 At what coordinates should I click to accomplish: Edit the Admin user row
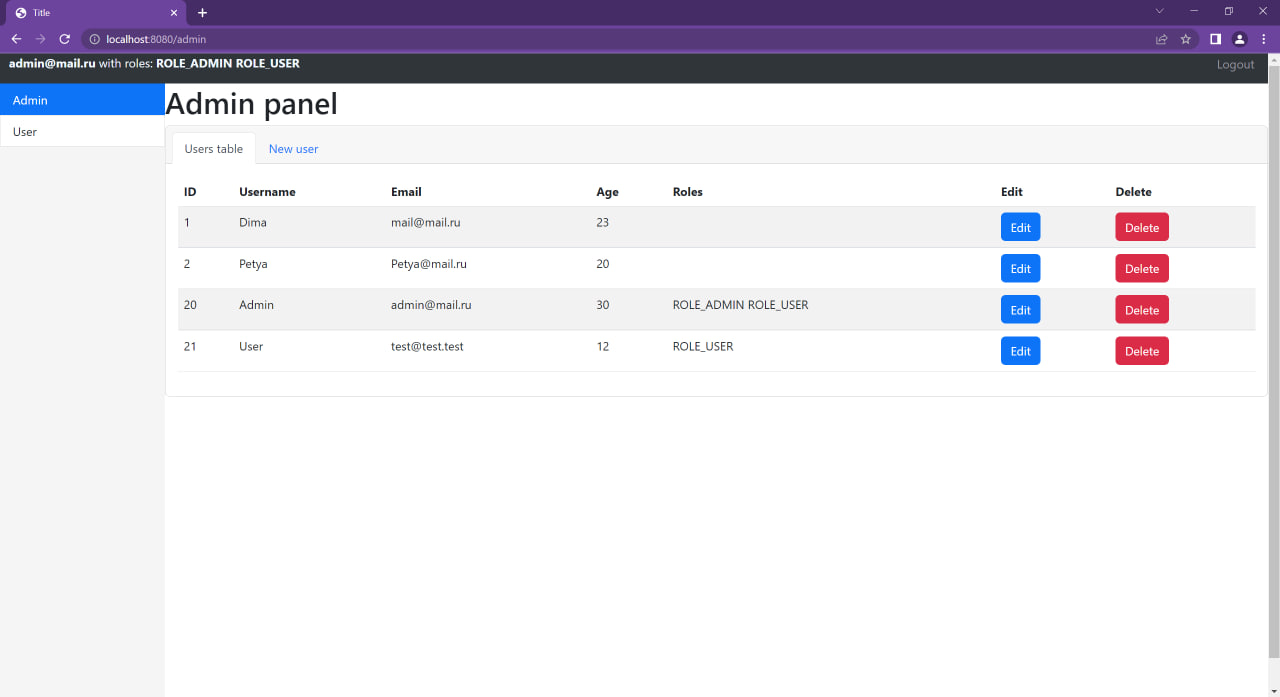[1020, 310]
